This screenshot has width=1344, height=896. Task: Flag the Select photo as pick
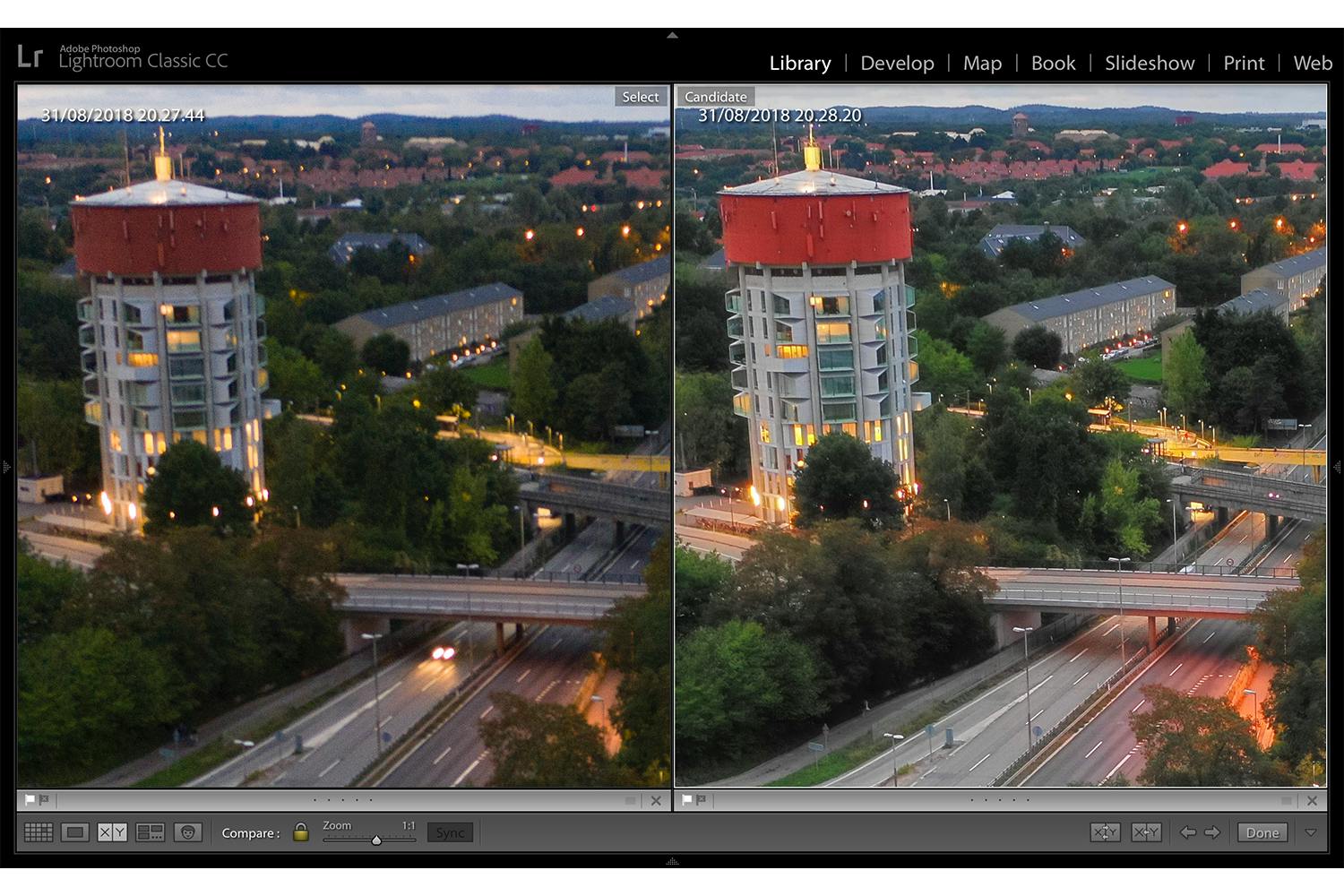pyautogui.click(x=30, y=800)
